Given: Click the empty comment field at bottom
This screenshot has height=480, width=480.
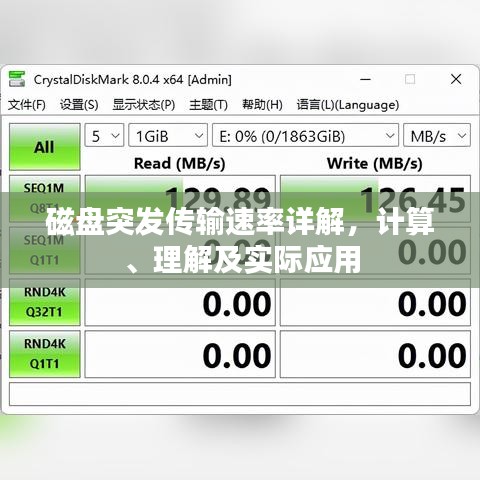Looking at the screenshot, I should pyautogui.click(x=240, y=394).
